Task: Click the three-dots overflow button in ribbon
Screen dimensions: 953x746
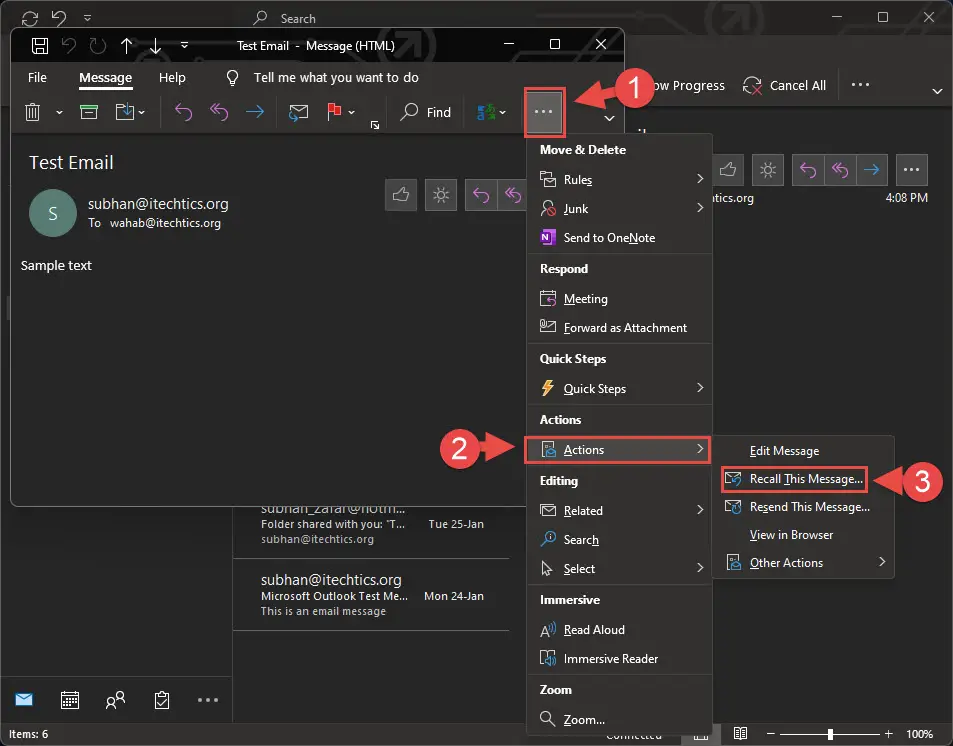Action: (x=543, y=112)
